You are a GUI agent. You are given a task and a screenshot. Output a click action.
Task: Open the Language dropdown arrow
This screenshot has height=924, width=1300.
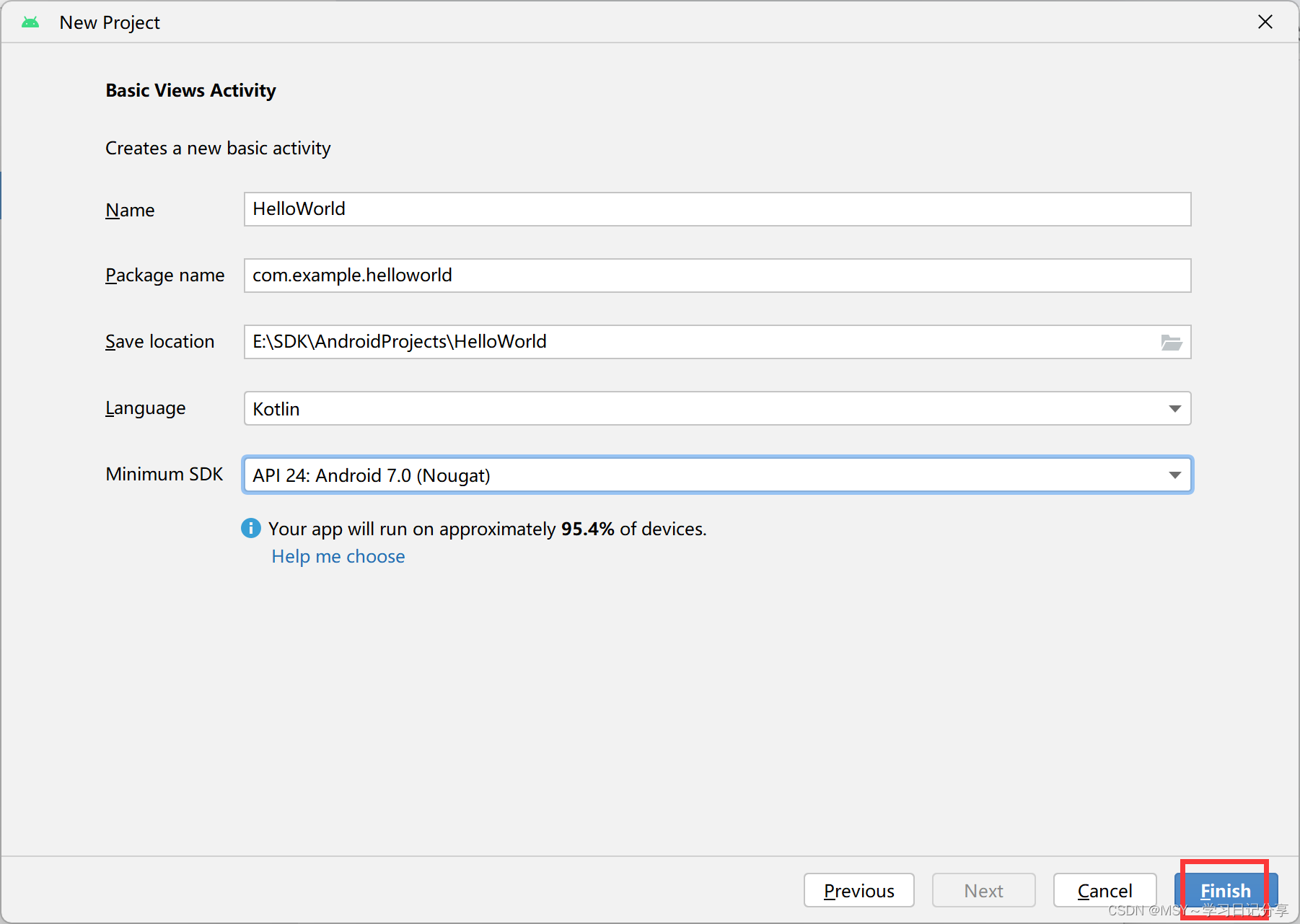point(1174,409)
